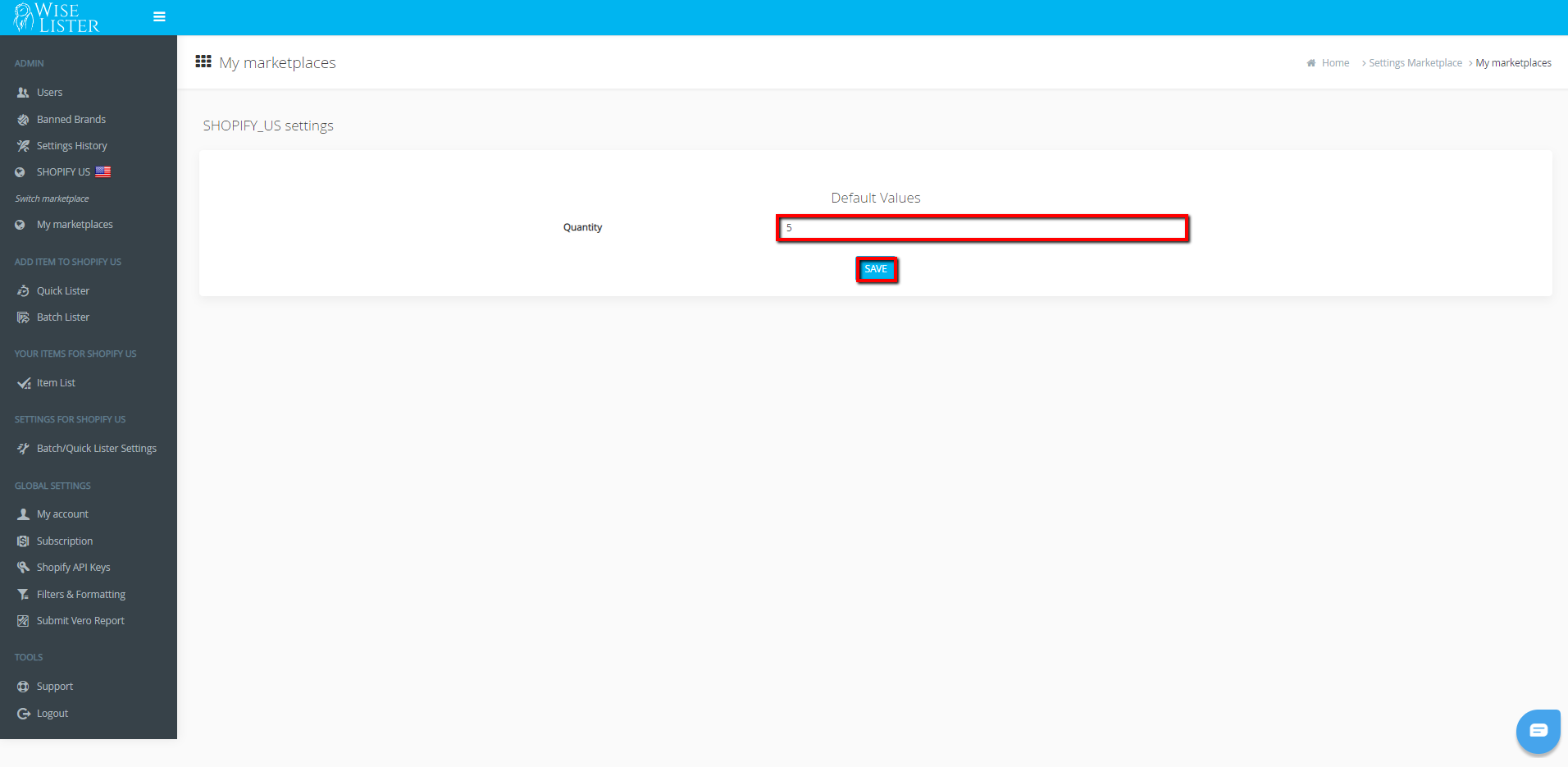Focus the Quantity input field
The width and height of the screenshot is (1568, 767).
pos(982,228)
